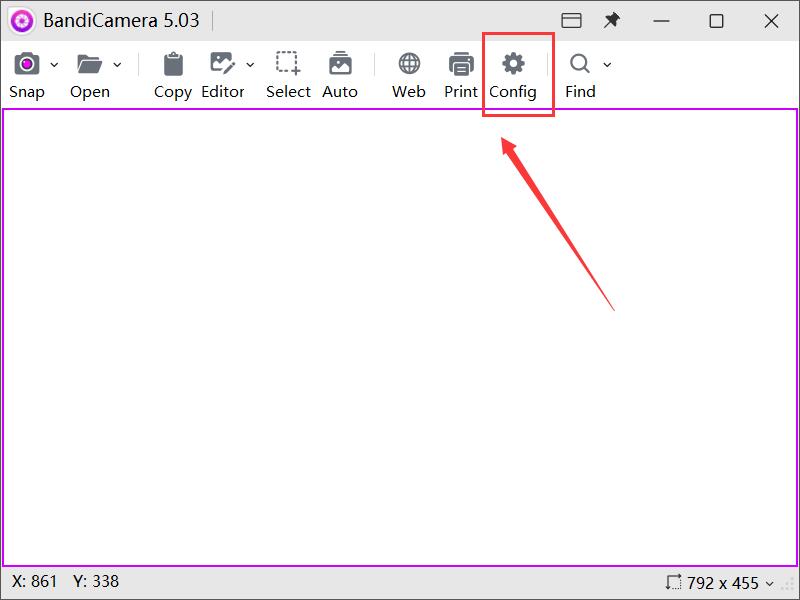Launch the image Editor icon
The width and height of the screenshot is (800, 600).
pos(221,65)
